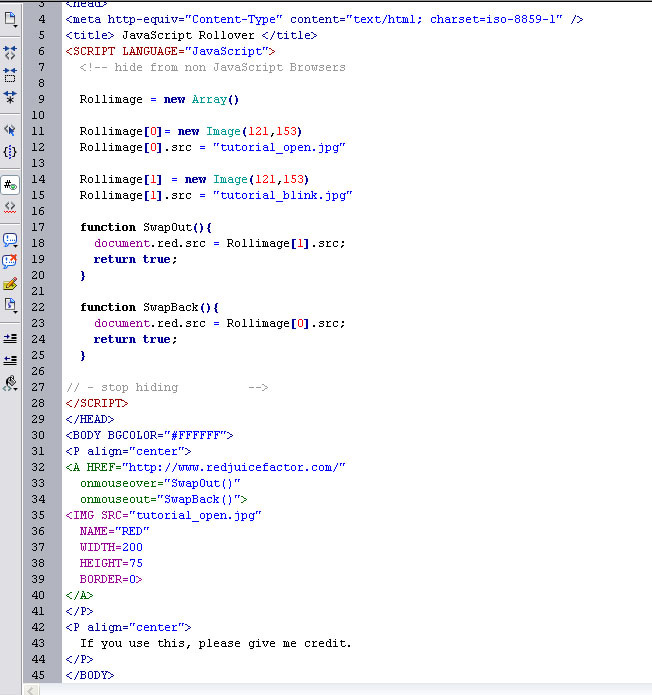
Task: Click '<IMG SRC="tutorial_open.jpg"' on line 35
Action: click(x=164, y=515)
